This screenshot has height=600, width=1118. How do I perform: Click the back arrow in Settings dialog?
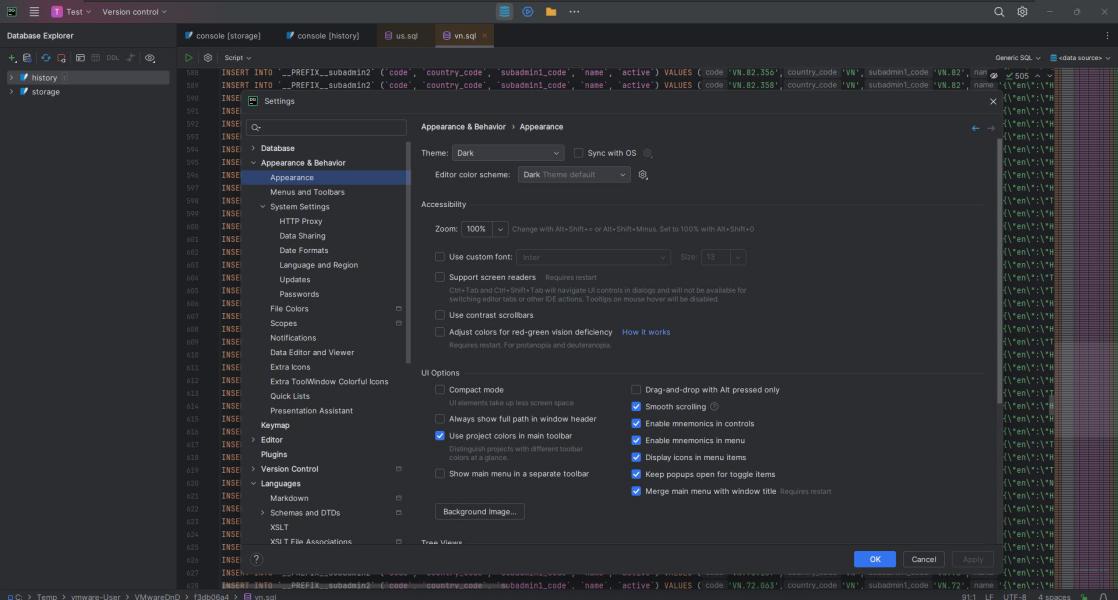point(976,128)
